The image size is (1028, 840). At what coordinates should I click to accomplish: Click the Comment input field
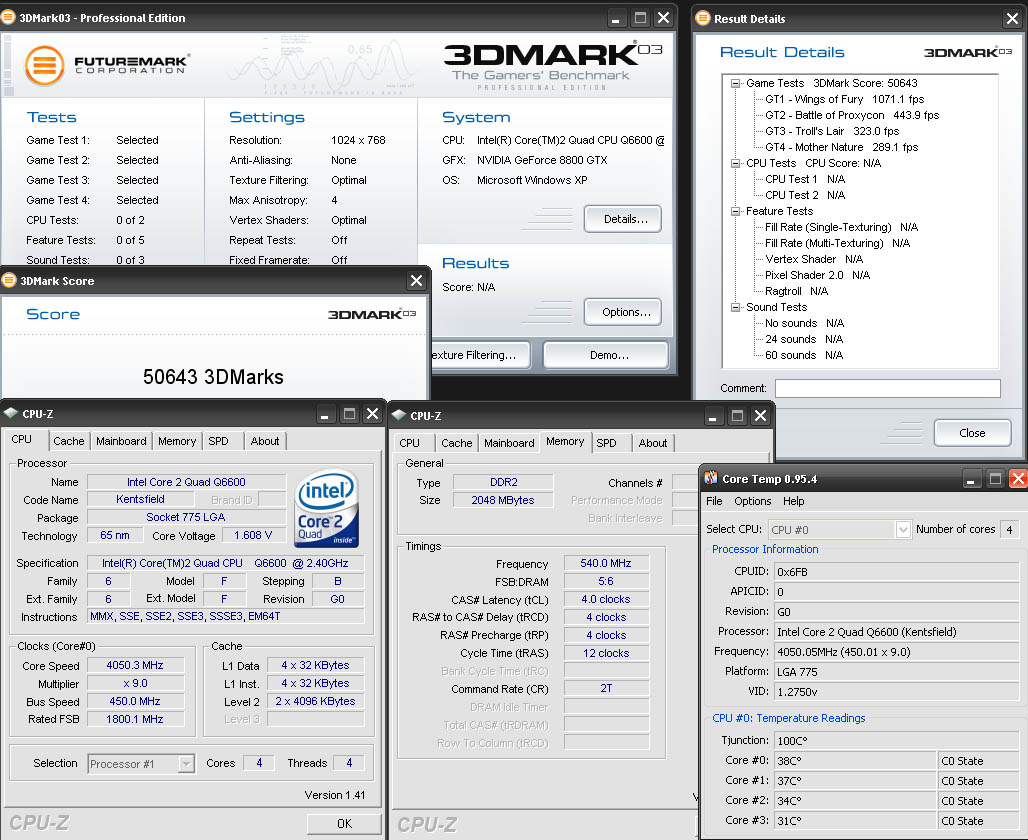[x=888, y=388]
